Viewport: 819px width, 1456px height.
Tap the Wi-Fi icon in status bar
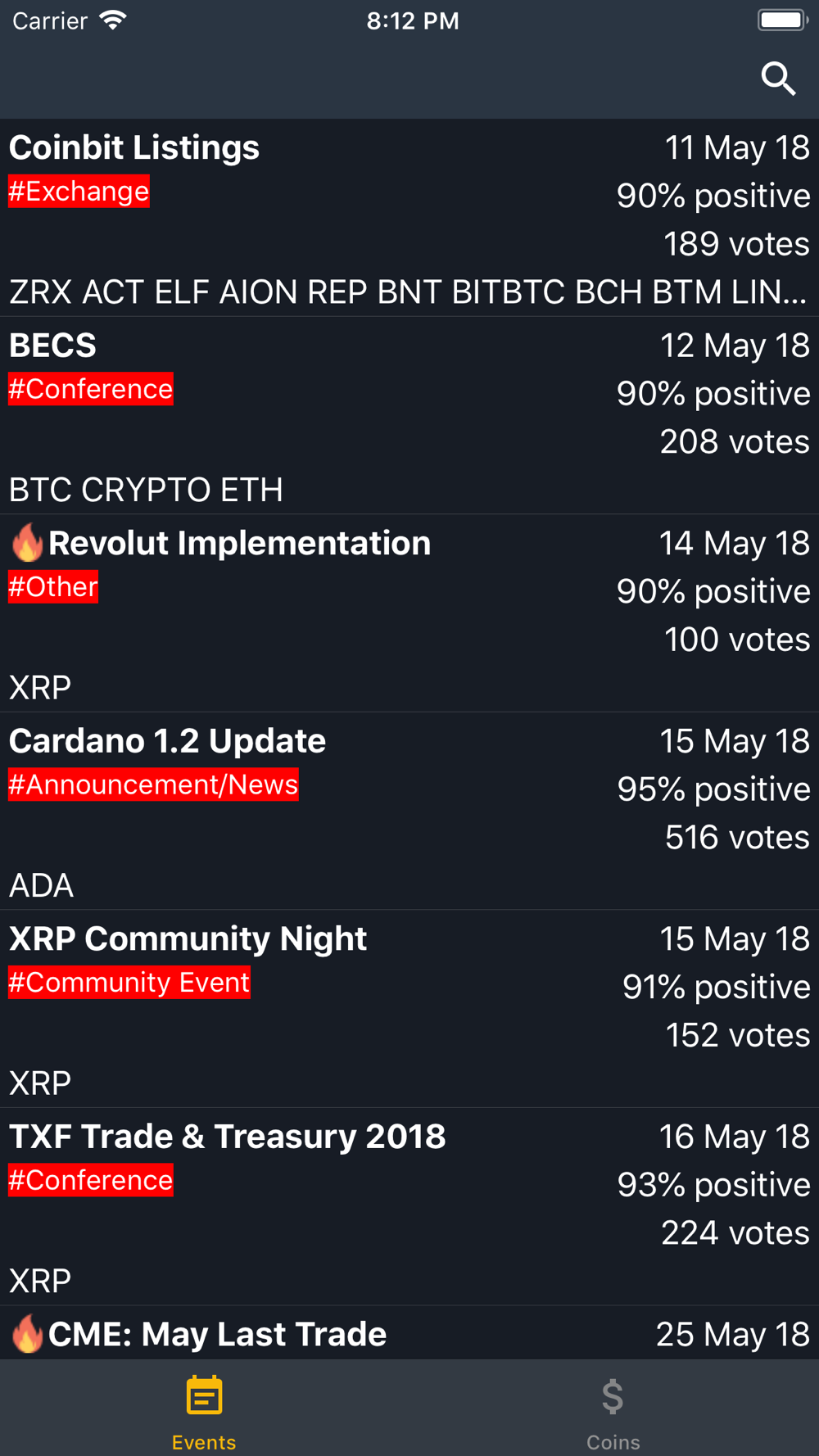[113, 20]
